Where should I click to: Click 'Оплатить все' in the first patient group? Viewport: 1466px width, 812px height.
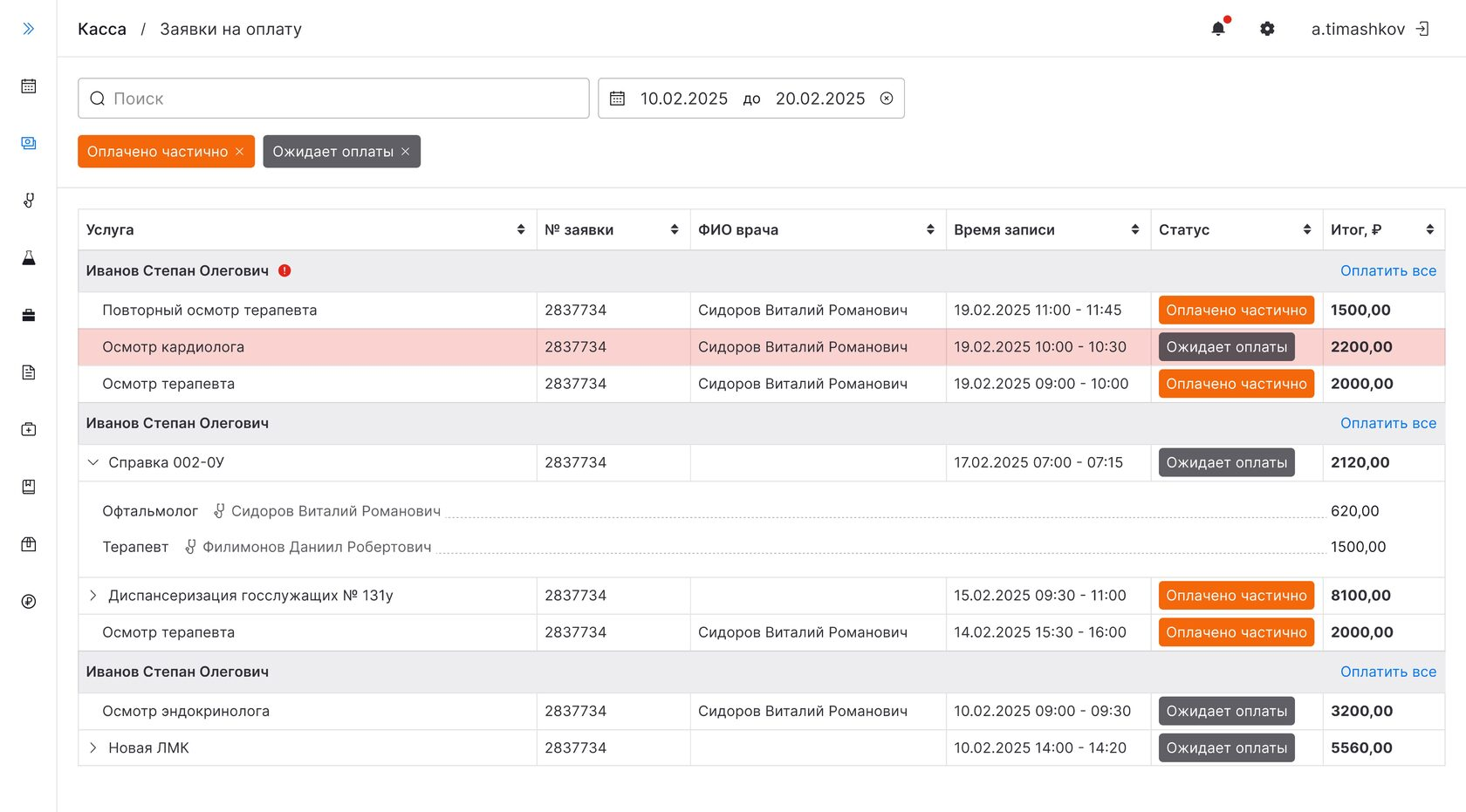[1387, 270]
